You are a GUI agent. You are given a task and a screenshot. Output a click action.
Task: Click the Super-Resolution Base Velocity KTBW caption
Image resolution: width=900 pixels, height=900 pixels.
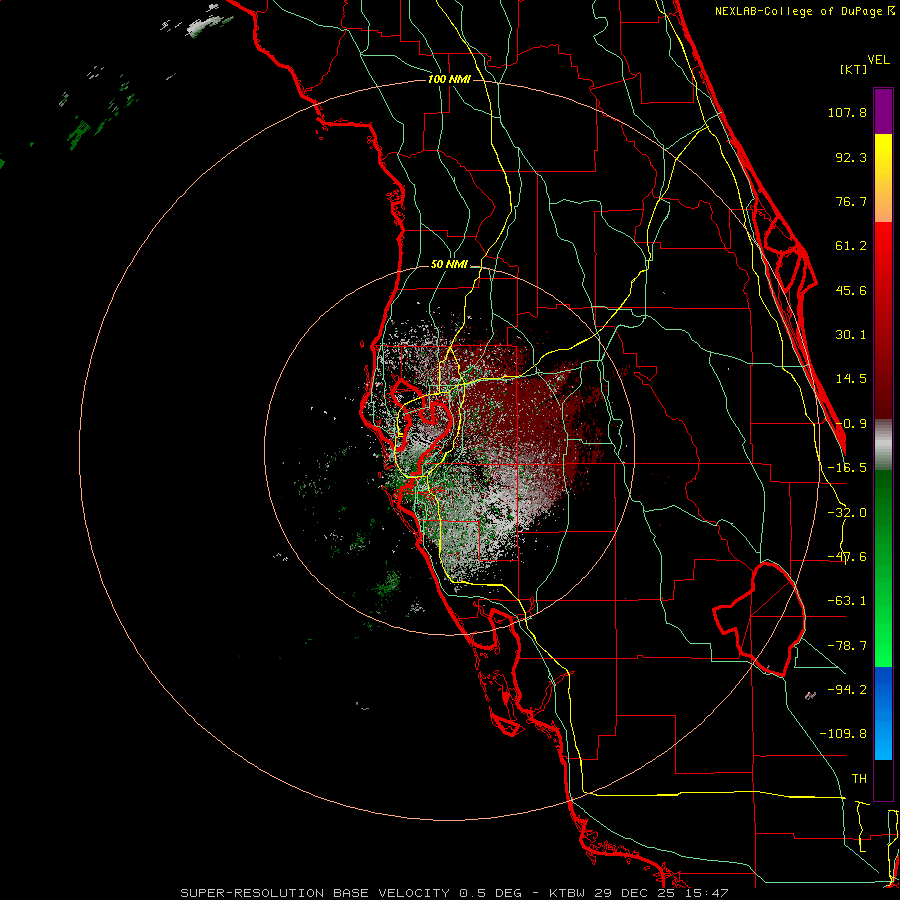(x=454, y=893)
